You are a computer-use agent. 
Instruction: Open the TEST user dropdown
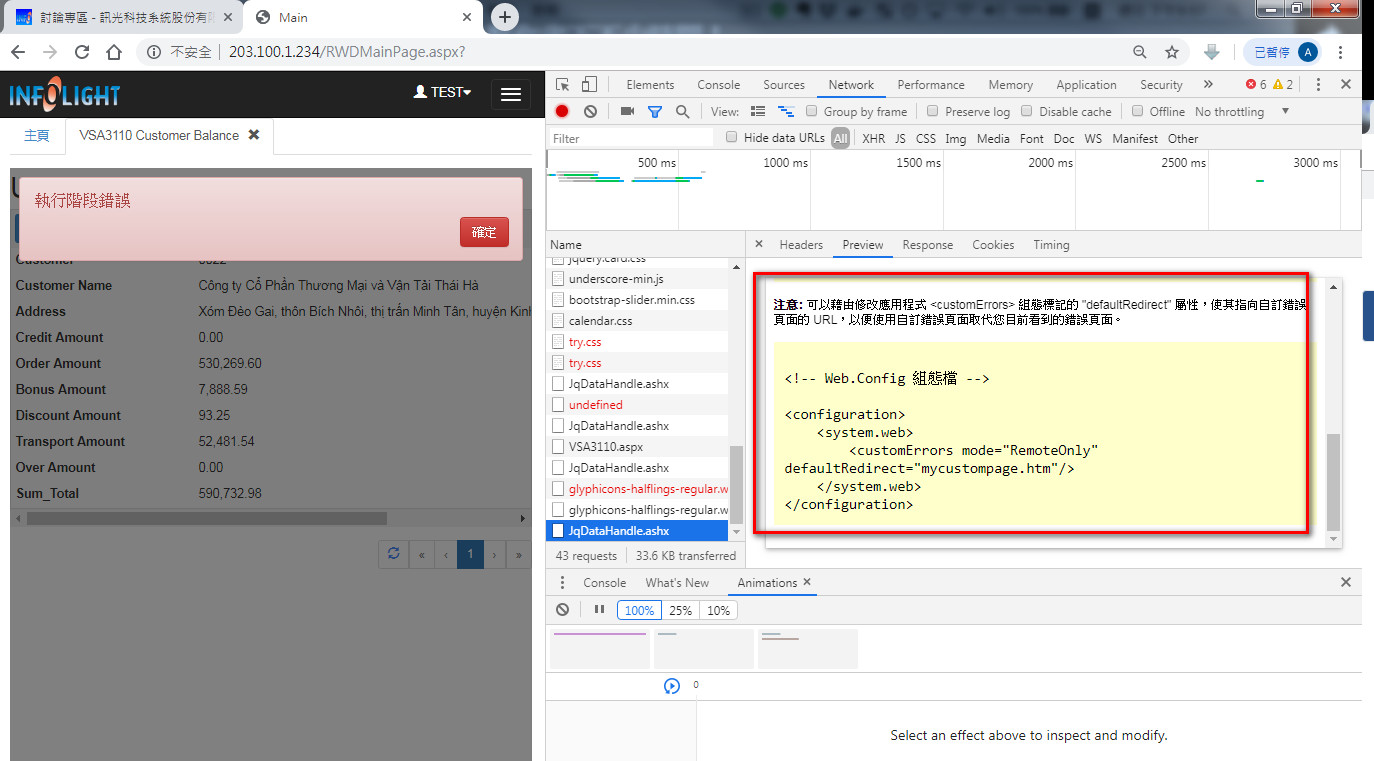tap(443, 92)
